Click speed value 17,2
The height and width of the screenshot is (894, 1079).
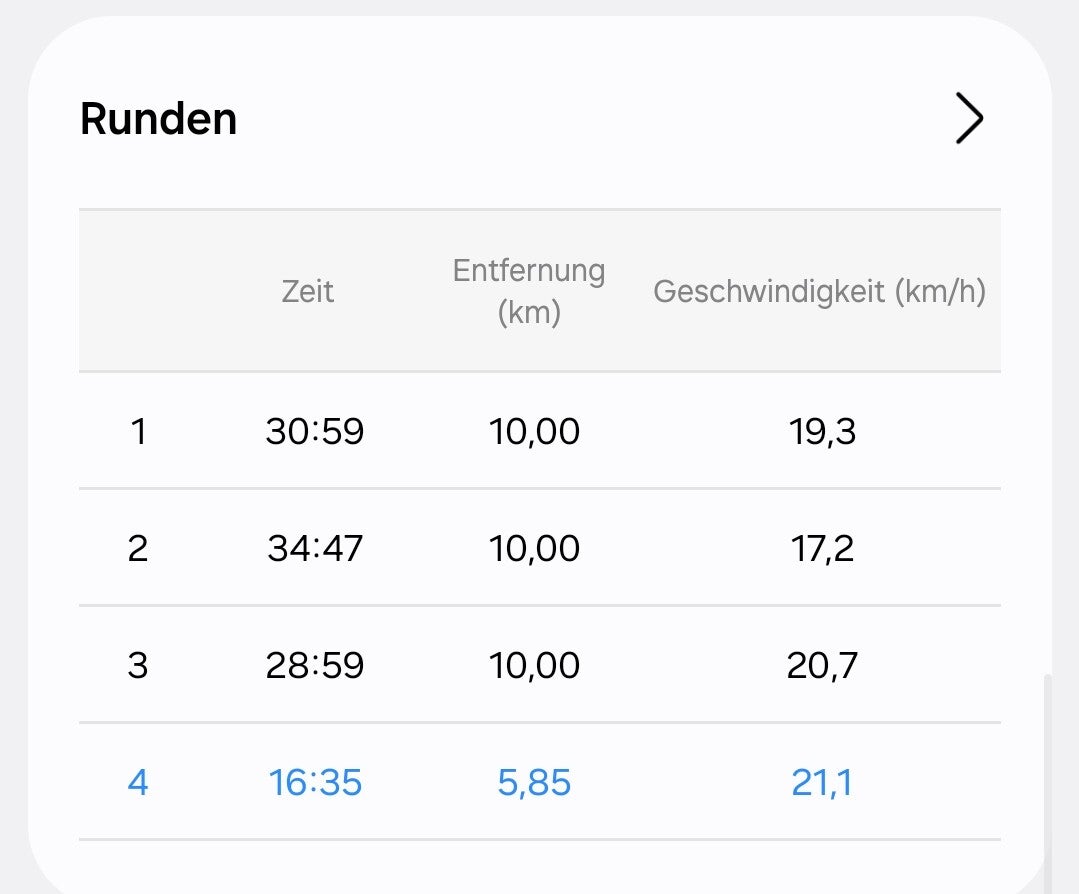coord(822,548)
